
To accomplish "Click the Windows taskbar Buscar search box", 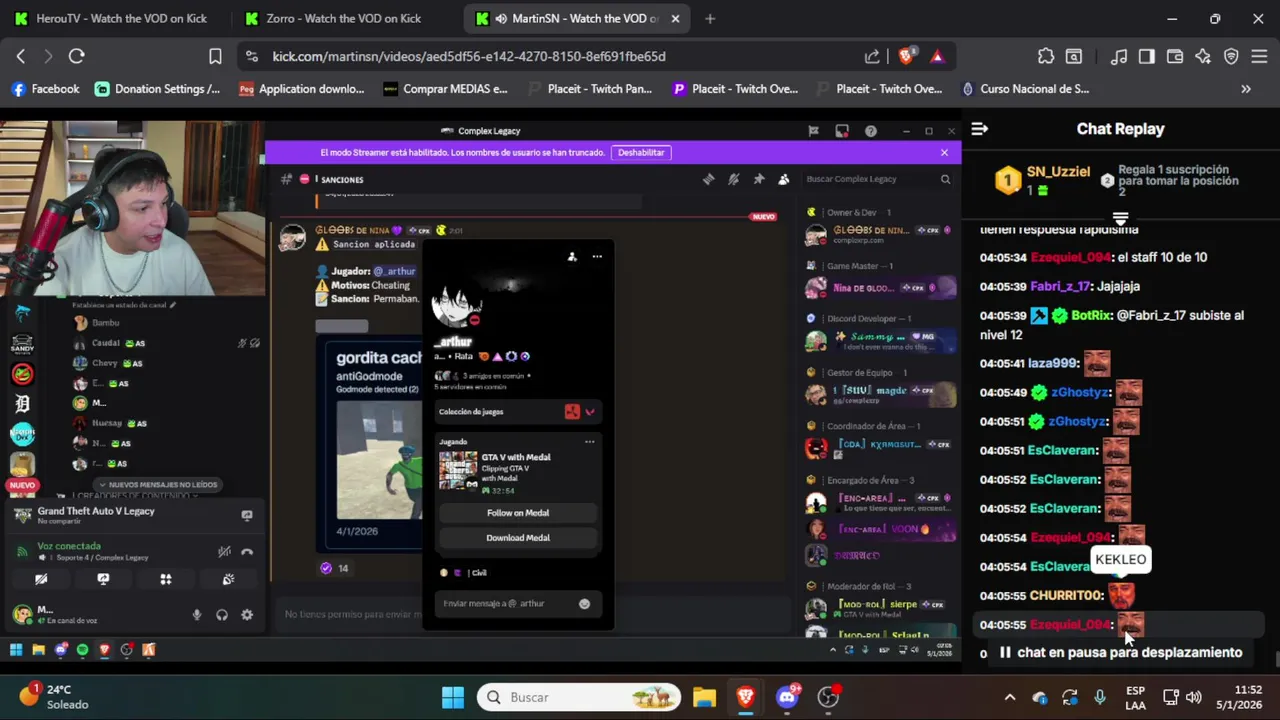I will point(579,697).
